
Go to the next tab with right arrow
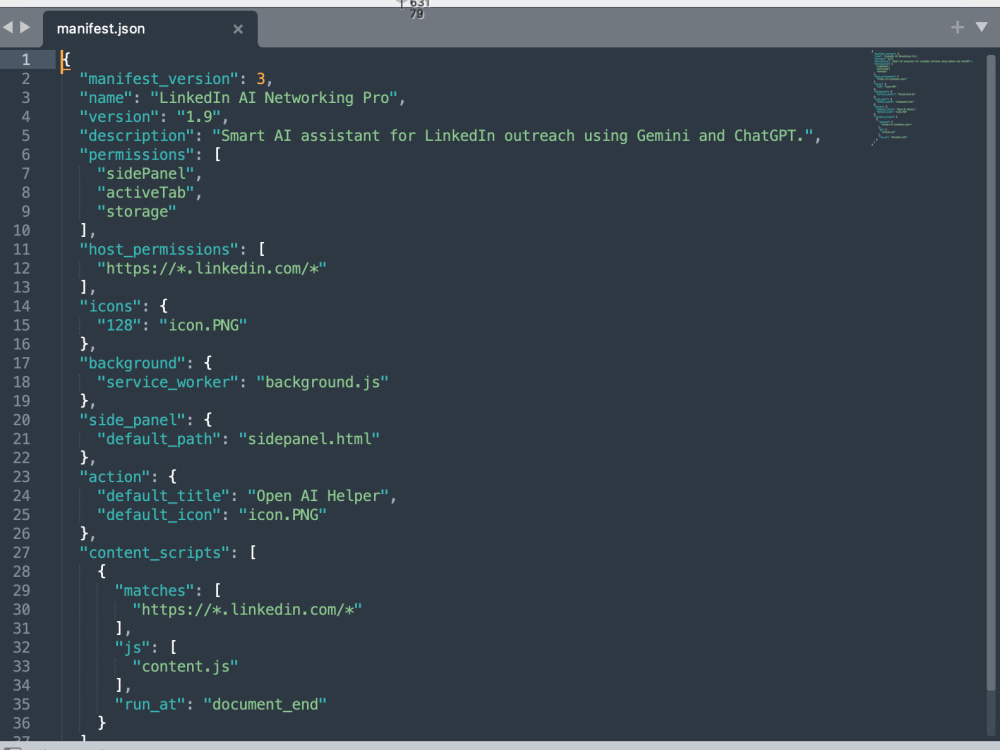point(26,27)
